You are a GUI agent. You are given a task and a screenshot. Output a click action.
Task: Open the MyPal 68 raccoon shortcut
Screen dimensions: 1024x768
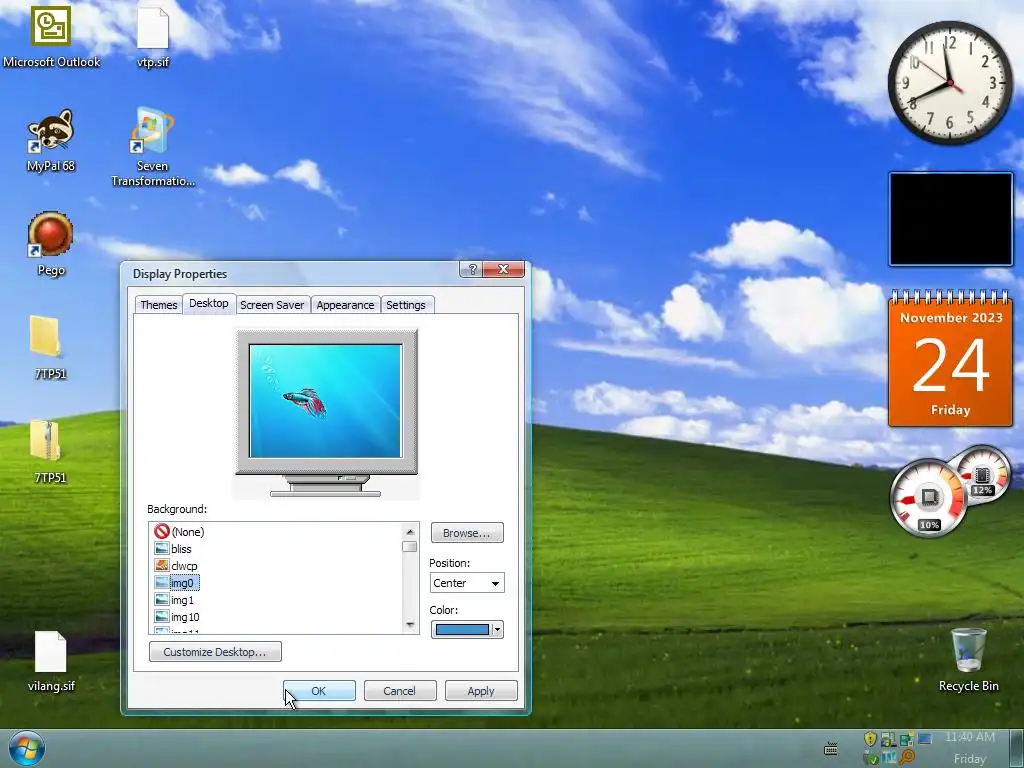[x=51, y=131]
